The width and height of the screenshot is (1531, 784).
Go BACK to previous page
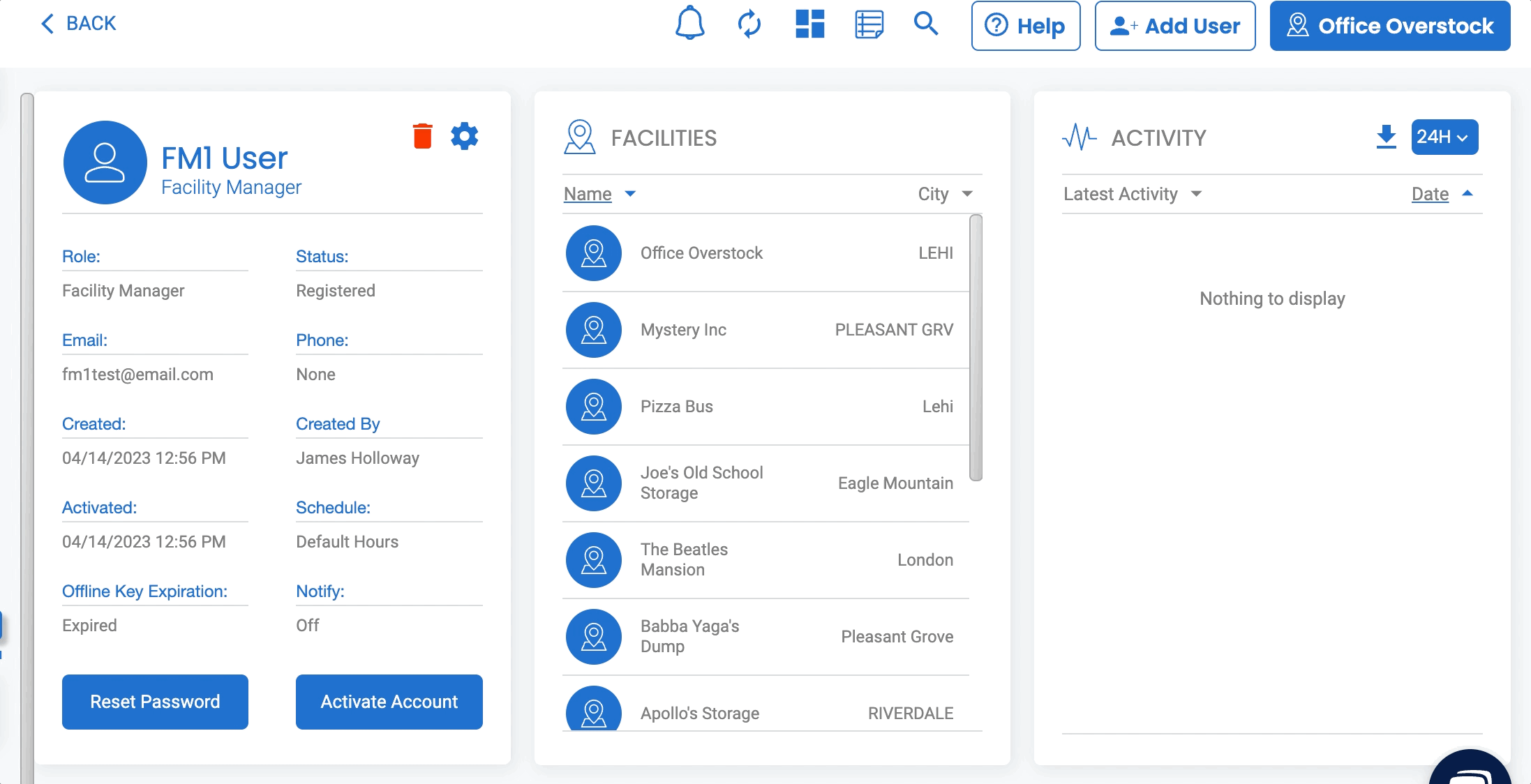78,24
